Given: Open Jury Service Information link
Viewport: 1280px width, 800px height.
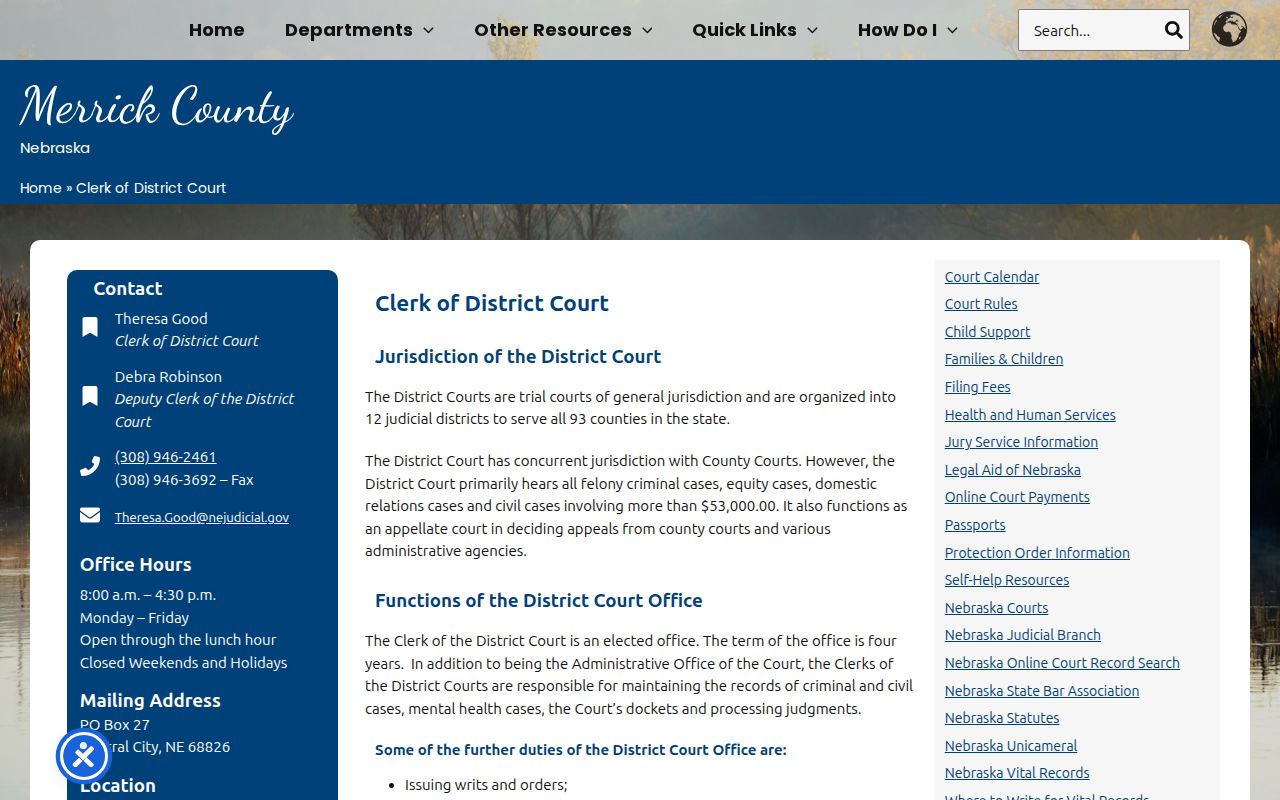Looking at the screenshot, I should [x=1021, y=442].
